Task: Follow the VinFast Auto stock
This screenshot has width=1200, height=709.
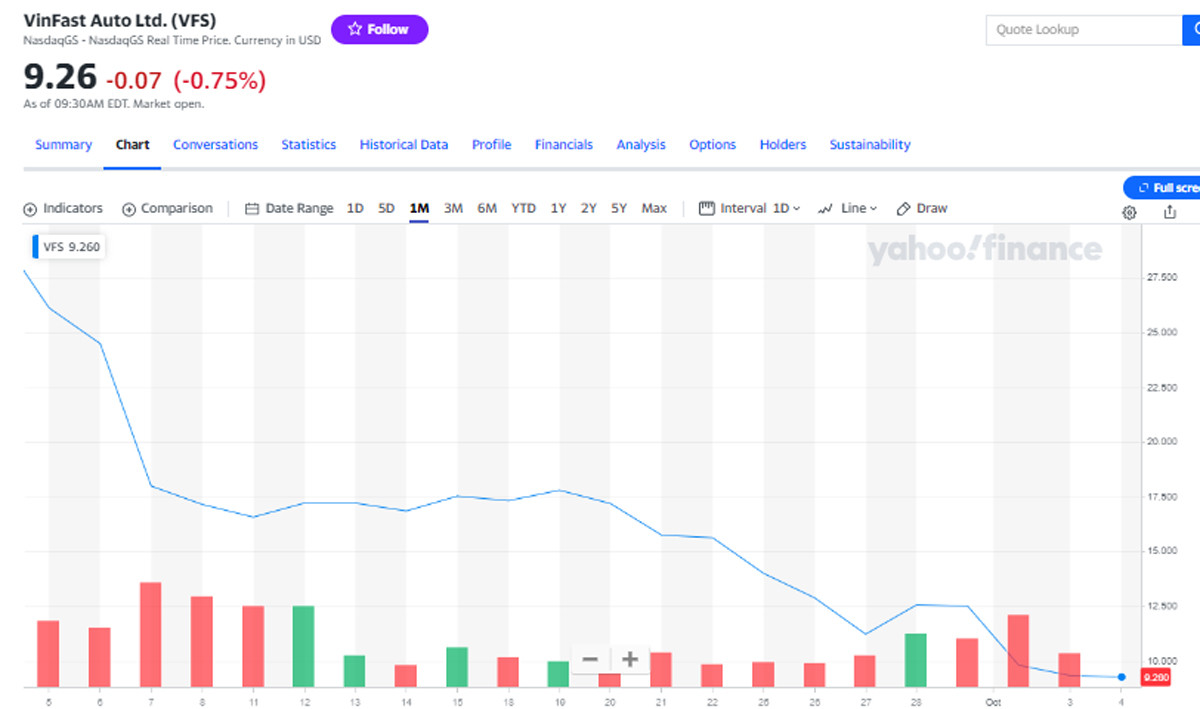Action: pos(379,30)
